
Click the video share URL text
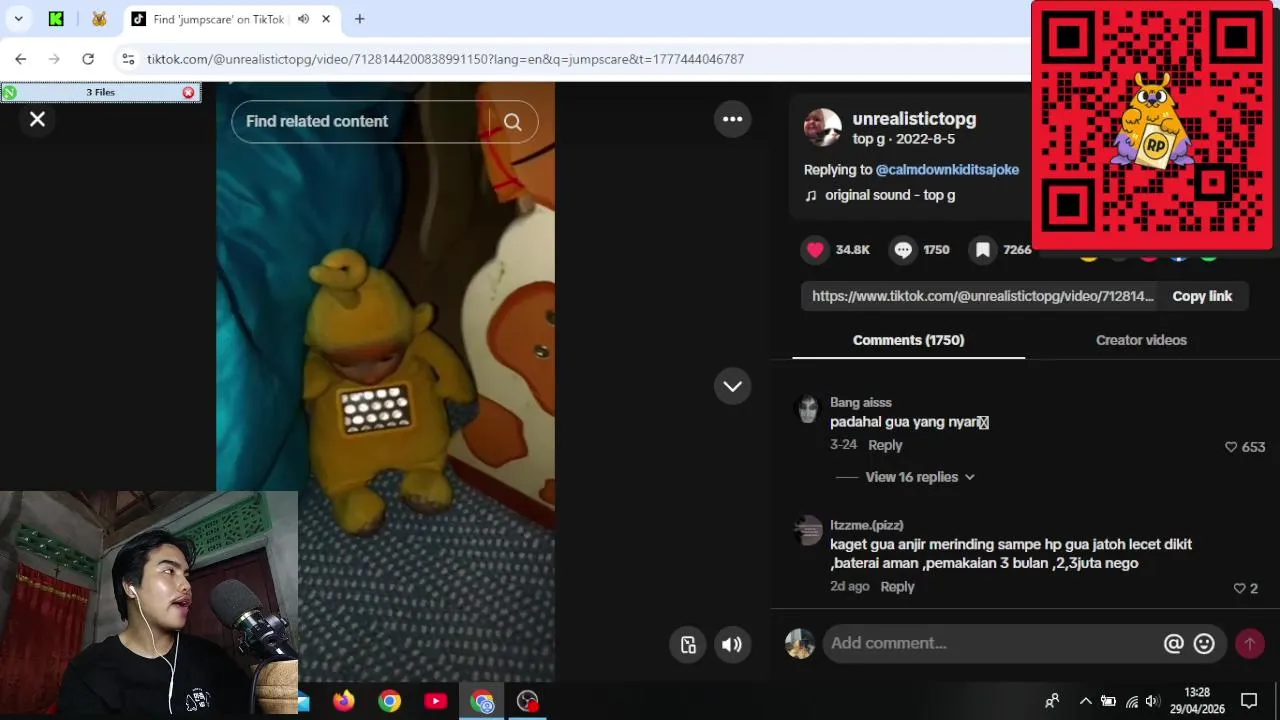pos(983,296)
